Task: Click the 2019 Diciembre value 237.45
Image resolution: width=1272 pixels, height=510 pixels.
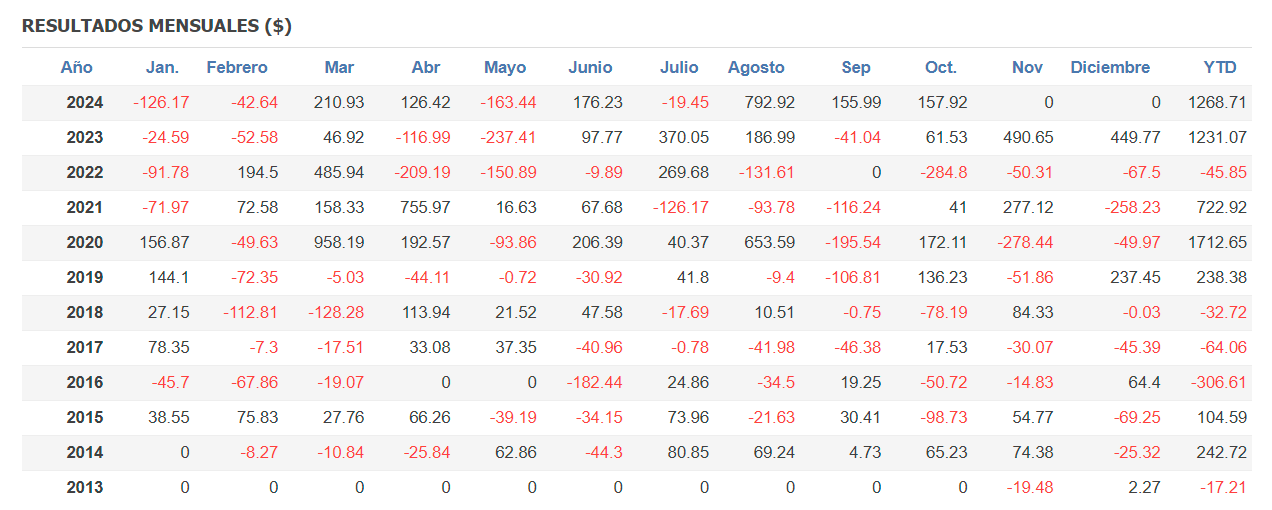Action: coord(1135,277)
